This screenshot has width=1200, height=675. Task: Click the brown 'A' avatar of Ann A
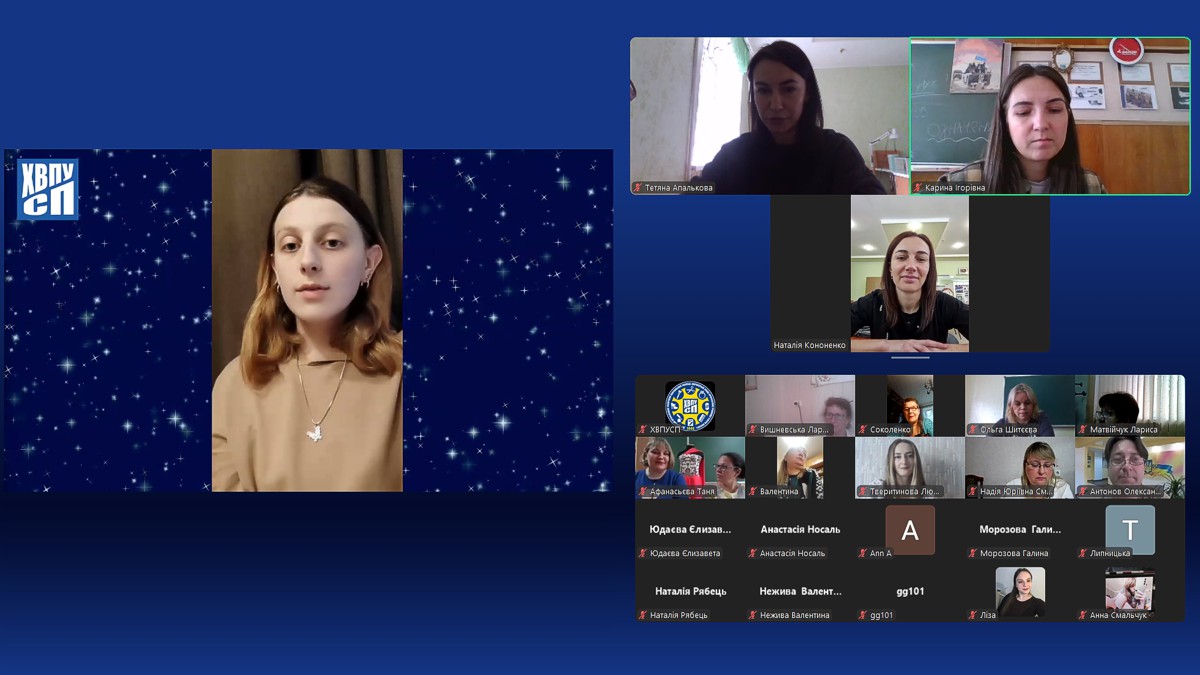tap(910, 530)
